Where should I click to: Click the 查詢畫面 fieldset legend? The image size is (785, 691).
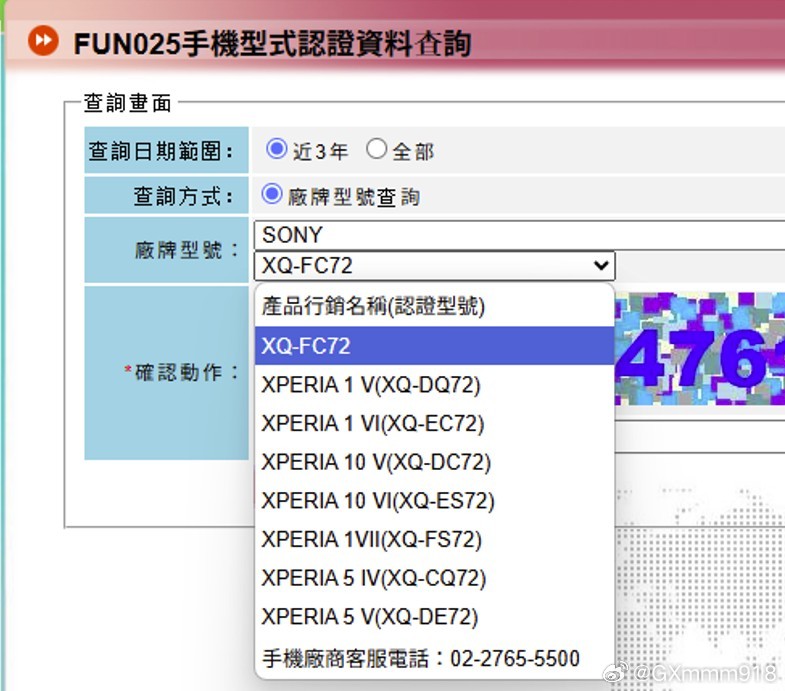pos(127,103)
